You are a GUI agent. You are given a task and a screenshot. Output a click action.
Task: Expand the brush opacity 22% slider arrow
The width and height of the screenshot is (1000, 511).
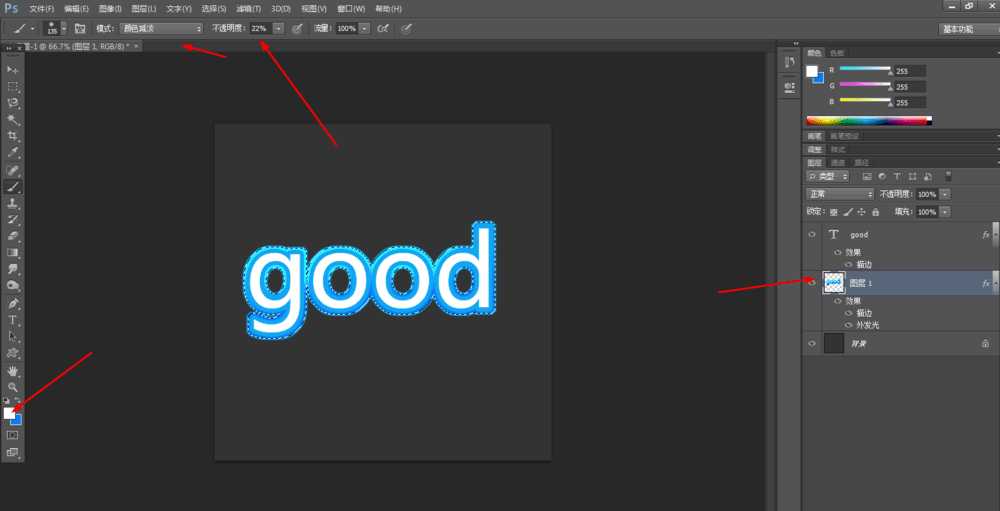tap(278, 29)
